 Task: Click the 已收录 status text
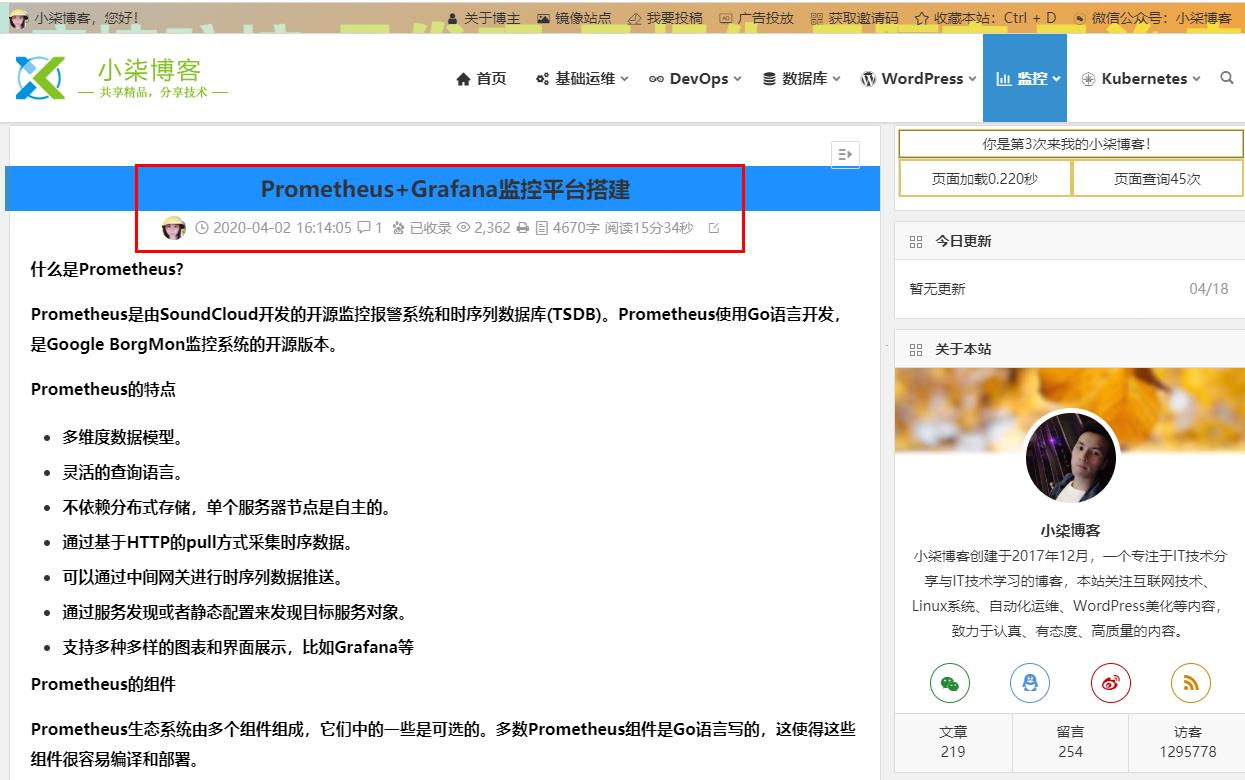[x=430, y=228]
